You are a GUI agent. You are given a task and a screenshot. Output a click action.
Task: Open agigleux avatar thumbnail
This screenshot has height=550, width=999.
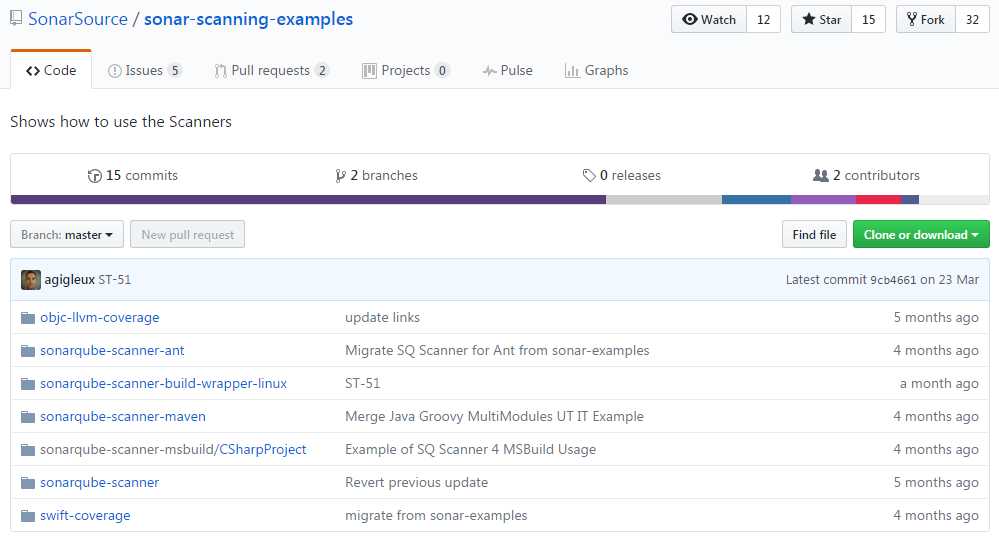(x=31, y=280)
